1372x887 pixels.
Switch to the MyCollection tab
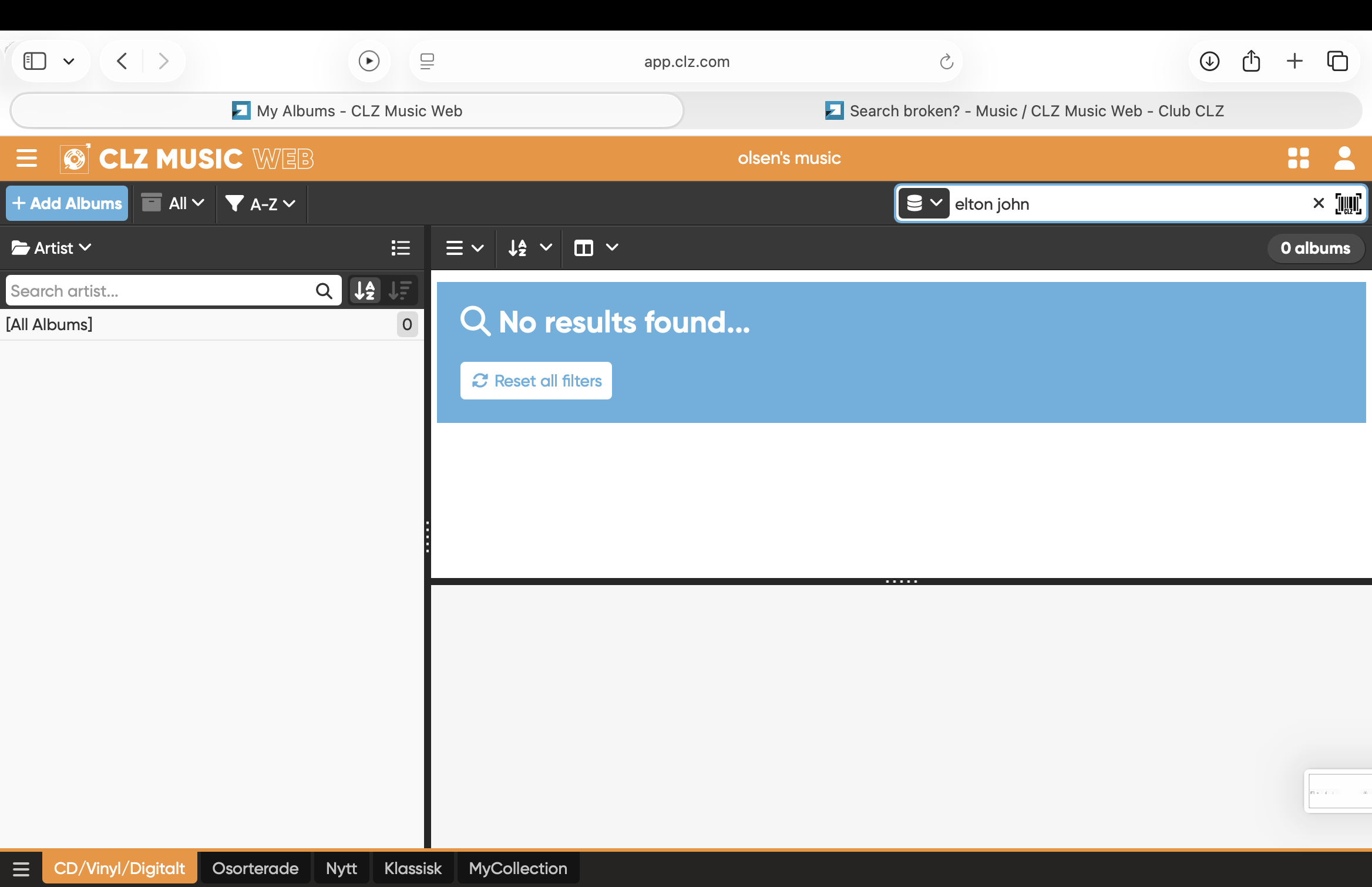click(517, 868)
